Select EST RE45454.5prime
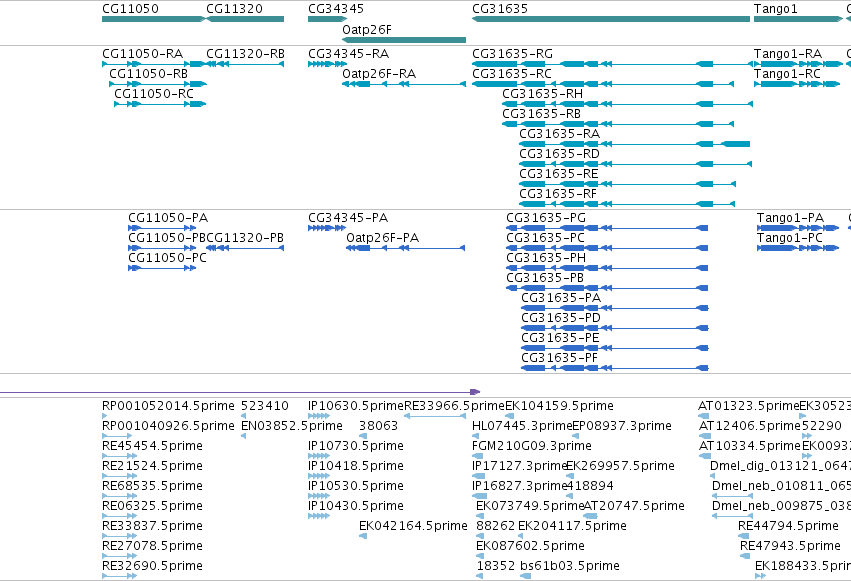 click(119, 456)
